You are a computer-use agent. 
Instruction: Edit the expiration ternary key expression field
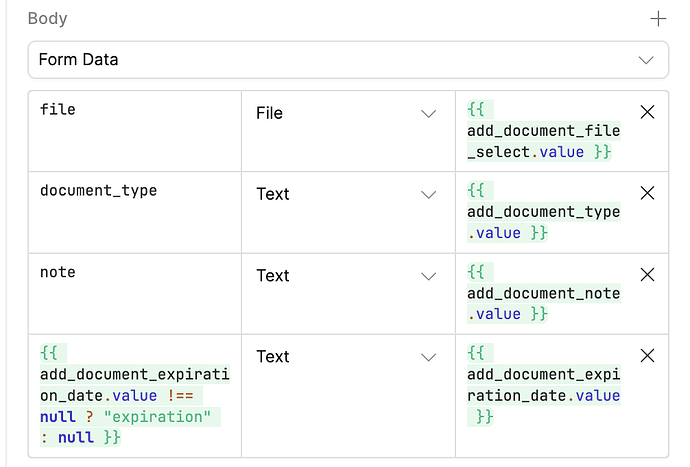(x=135, y=396)
